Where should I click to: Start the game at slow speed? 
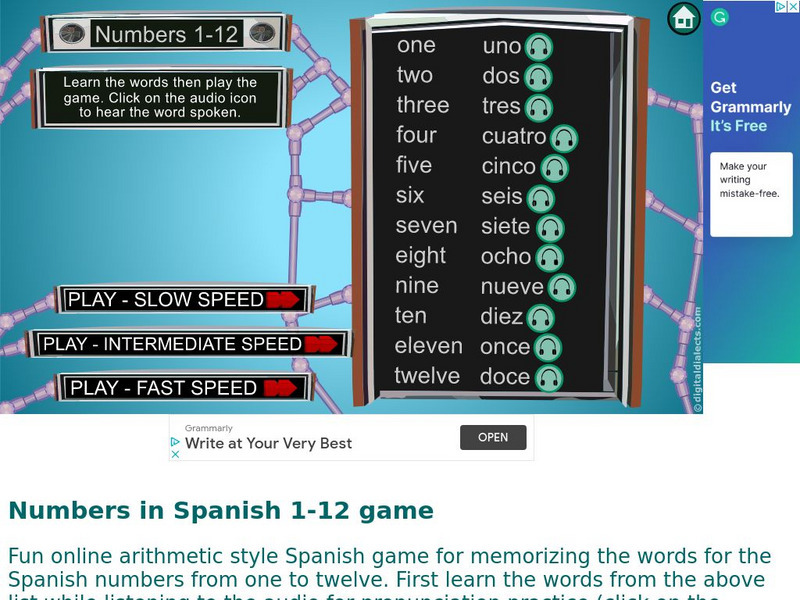click(x=185, y=299)
